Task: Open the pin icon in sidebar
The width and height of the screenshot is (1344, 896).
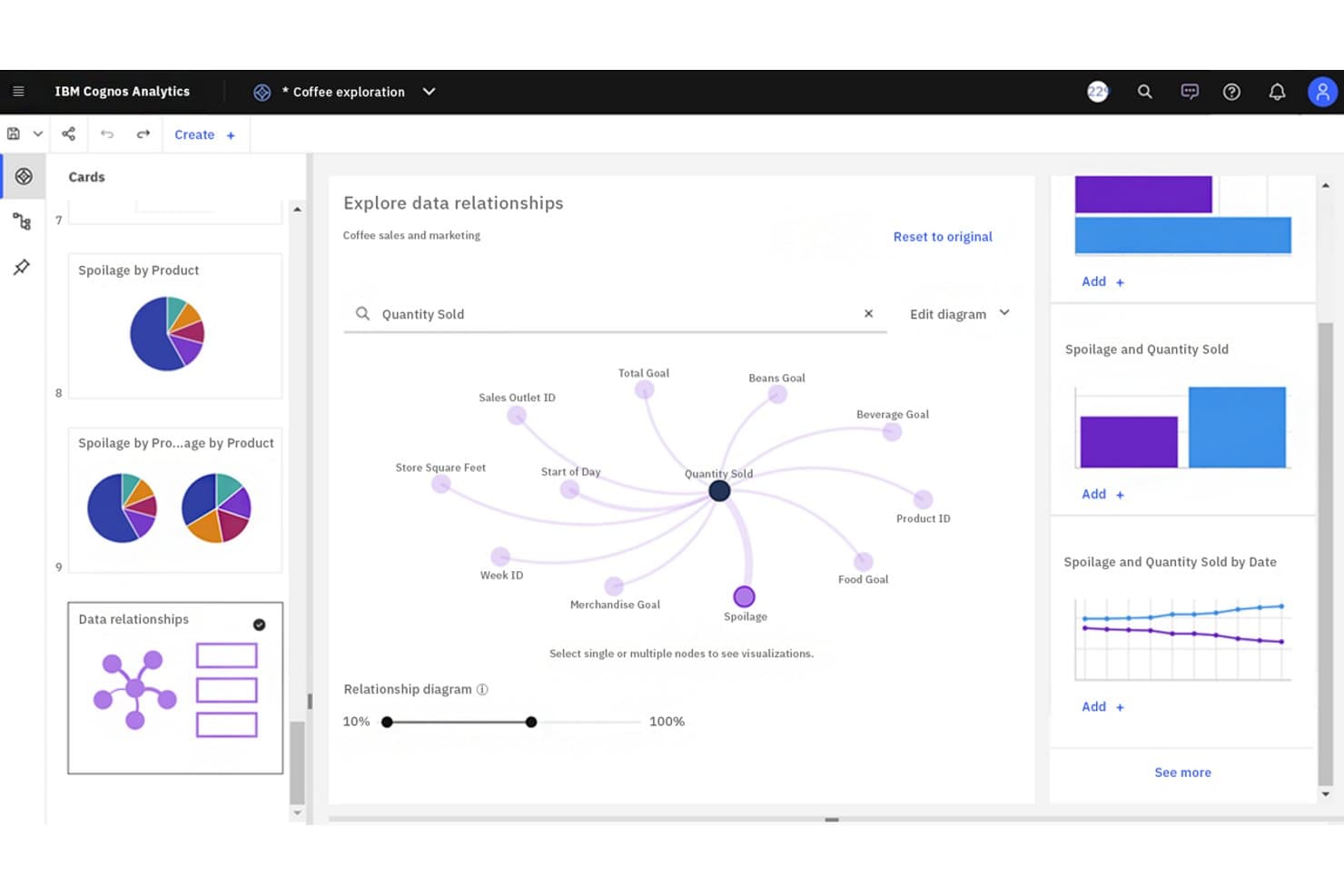Action: [22, 267]
